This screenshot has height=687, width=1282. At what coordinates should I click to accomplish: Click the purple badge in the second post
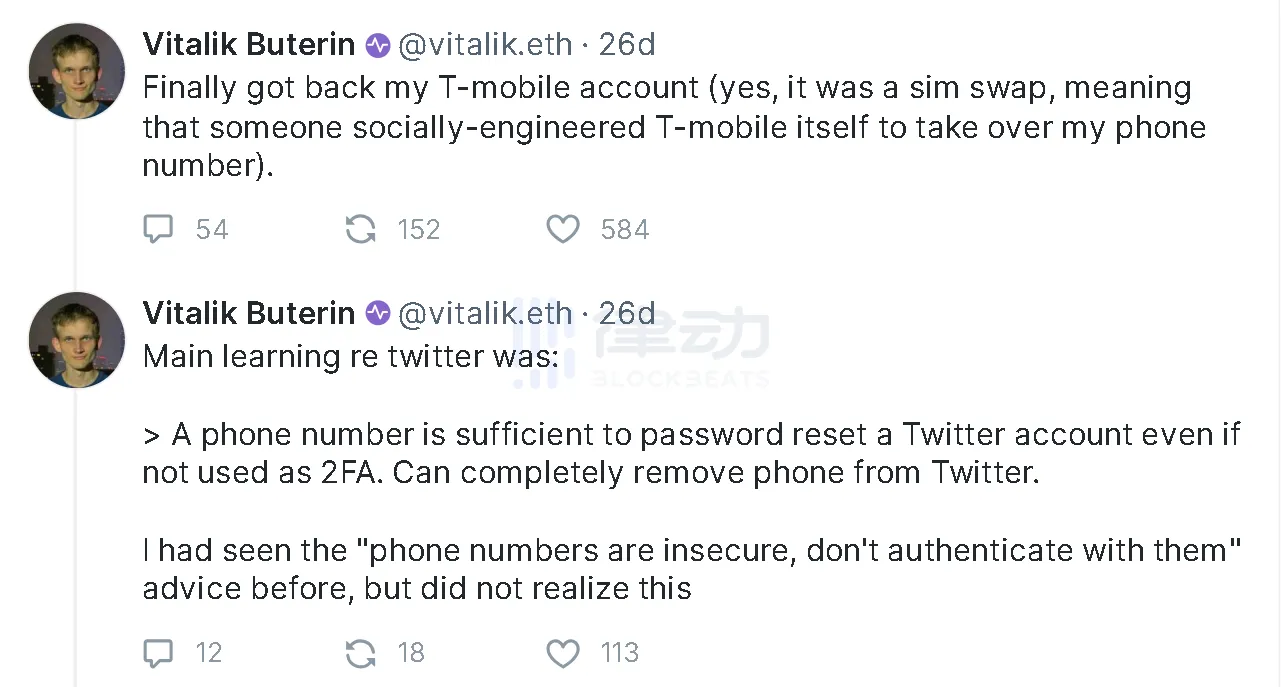pyautogui.click(x=377, y=313)
